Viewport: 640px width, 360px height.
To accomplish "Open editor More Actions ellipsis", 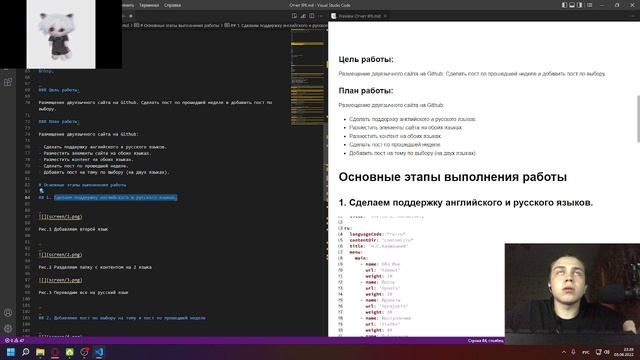I will tap(321, 16).
